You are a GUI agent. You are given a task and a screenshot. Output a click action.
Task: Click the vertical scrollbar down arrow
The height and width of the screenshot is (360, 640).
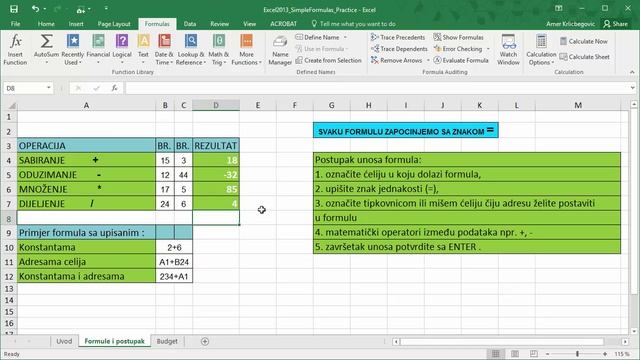(634, 331)
